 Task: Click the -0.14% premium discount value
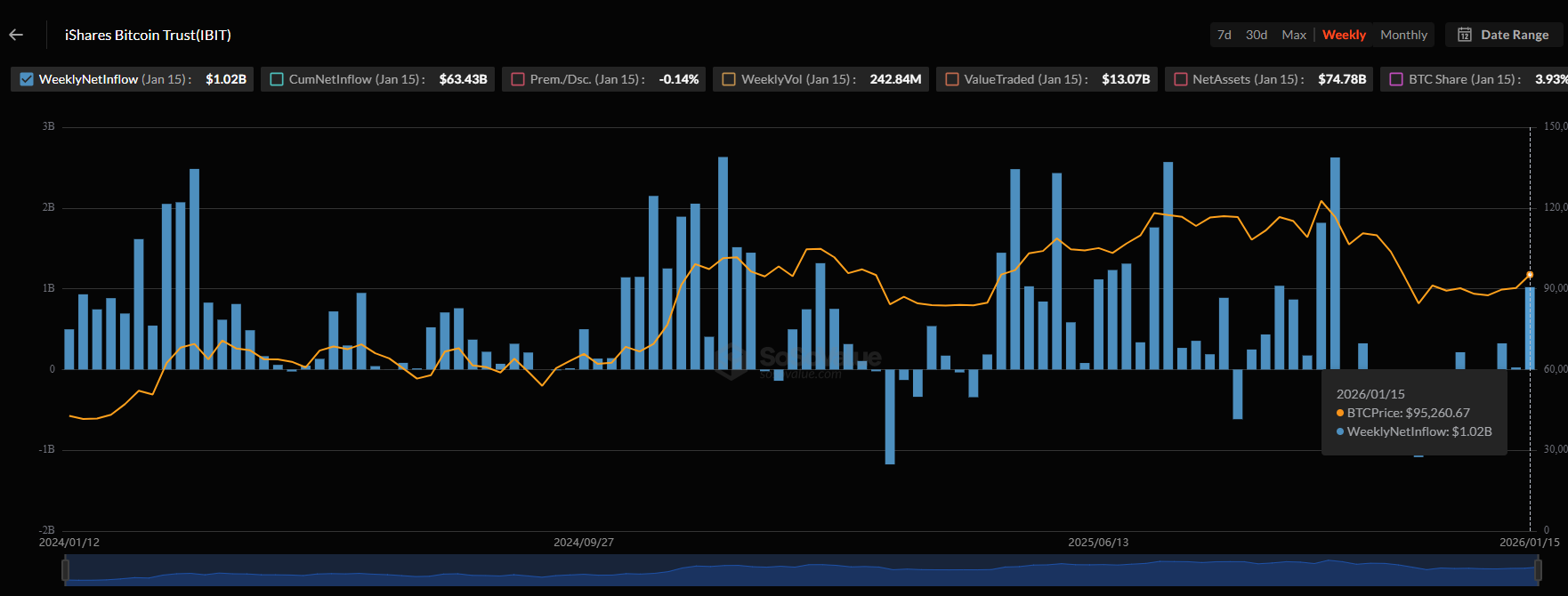pyautogui.click(x=679, y=79)
